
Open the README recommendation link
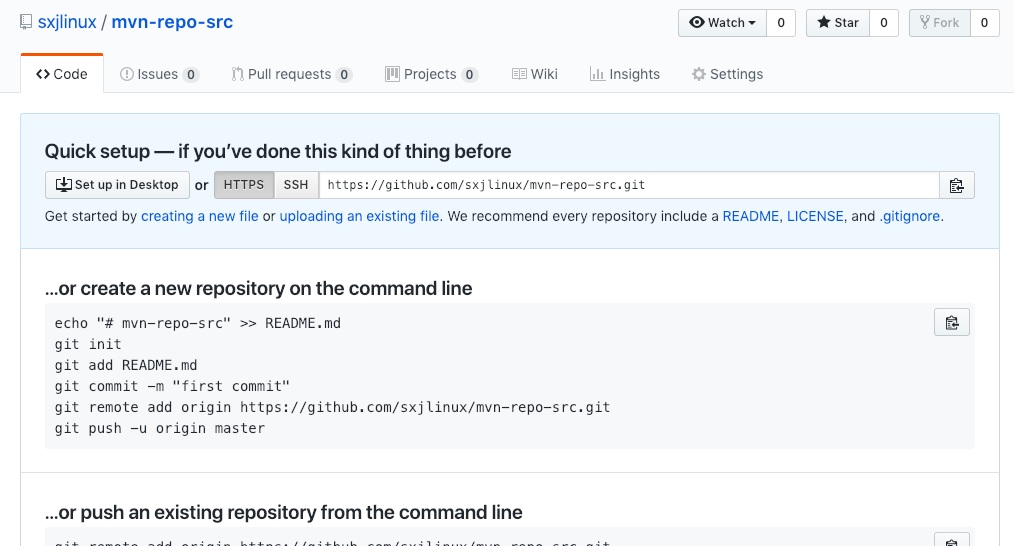click(x=751, y=216)
